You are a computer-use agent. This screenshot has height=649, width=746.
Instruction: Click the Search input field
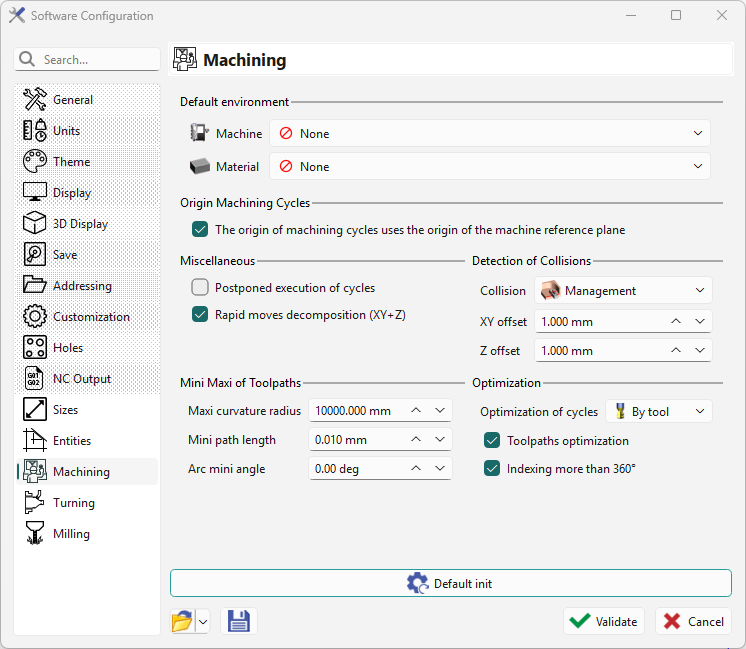point(98,60)
